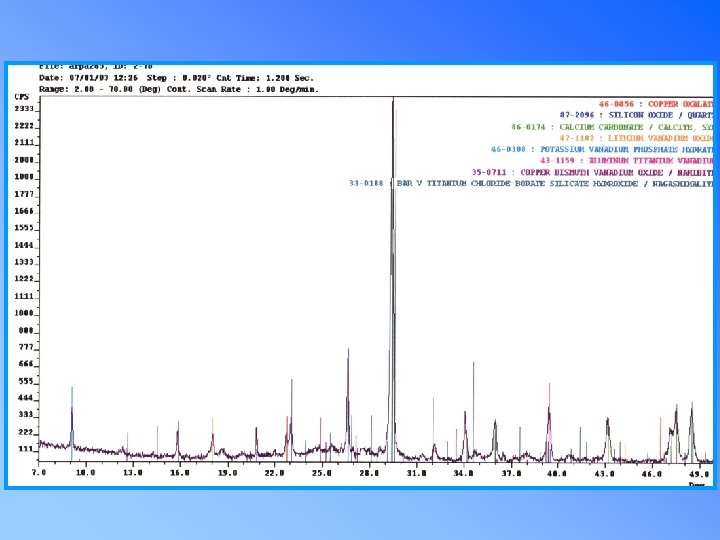720x540 pixels.
Task: Click the y-axis value 1666
Action: pos(24,211)
